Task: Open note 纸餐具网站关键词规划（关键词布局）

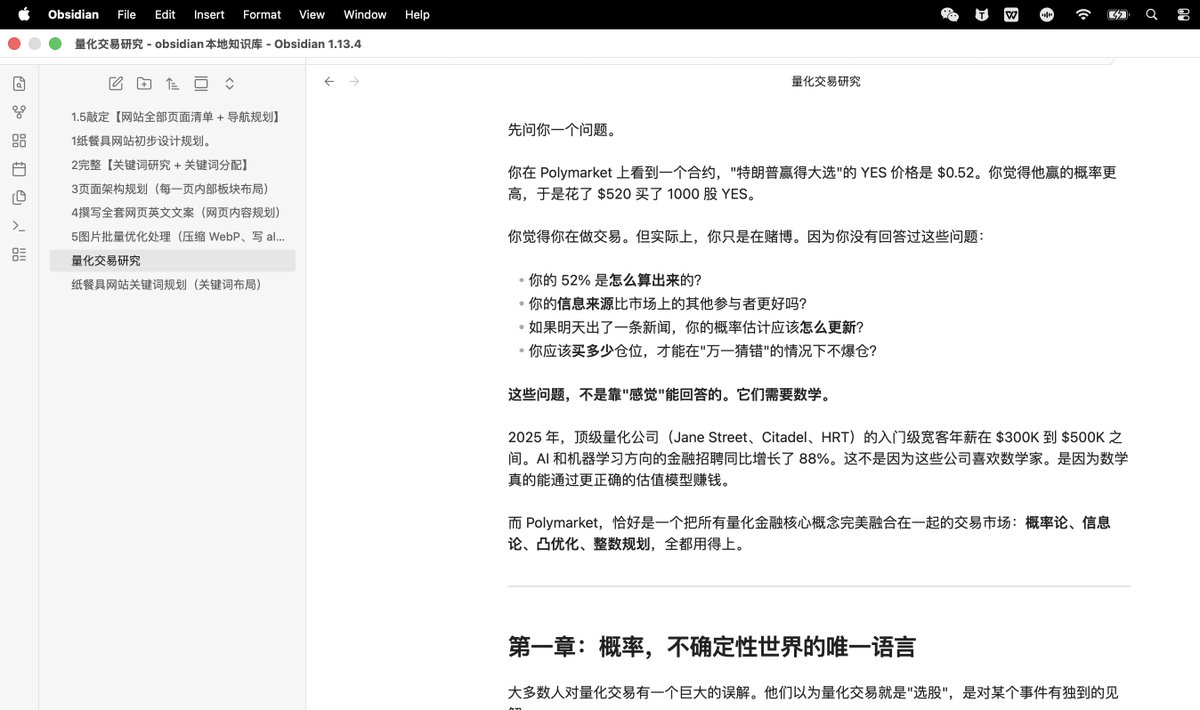Action: pyautogui.click(x=173, y=285)
